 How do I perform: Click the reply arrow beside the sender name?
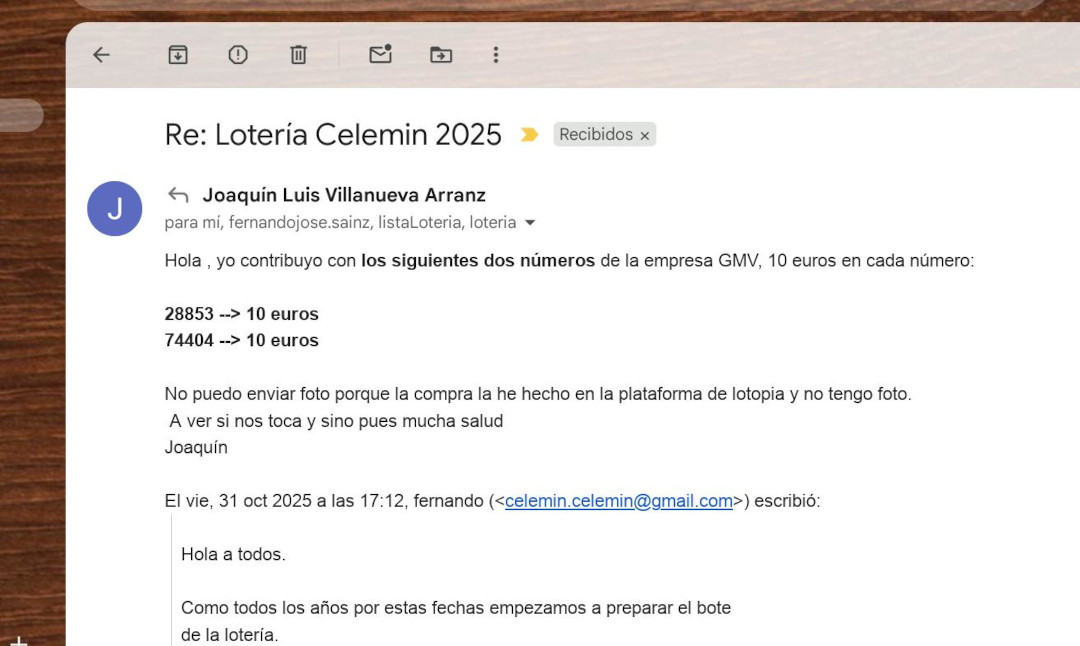[178, 195]
